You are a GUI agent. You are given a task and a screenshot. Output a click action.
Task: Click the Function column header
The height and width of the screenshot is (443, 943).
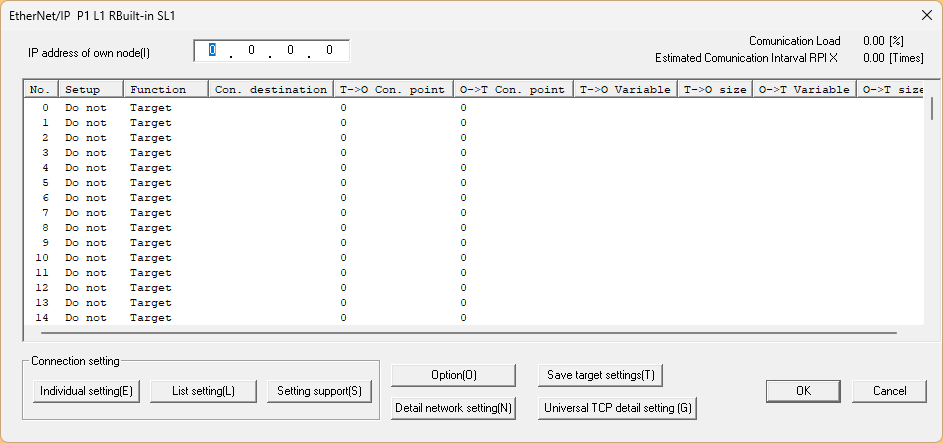(166, 89)
